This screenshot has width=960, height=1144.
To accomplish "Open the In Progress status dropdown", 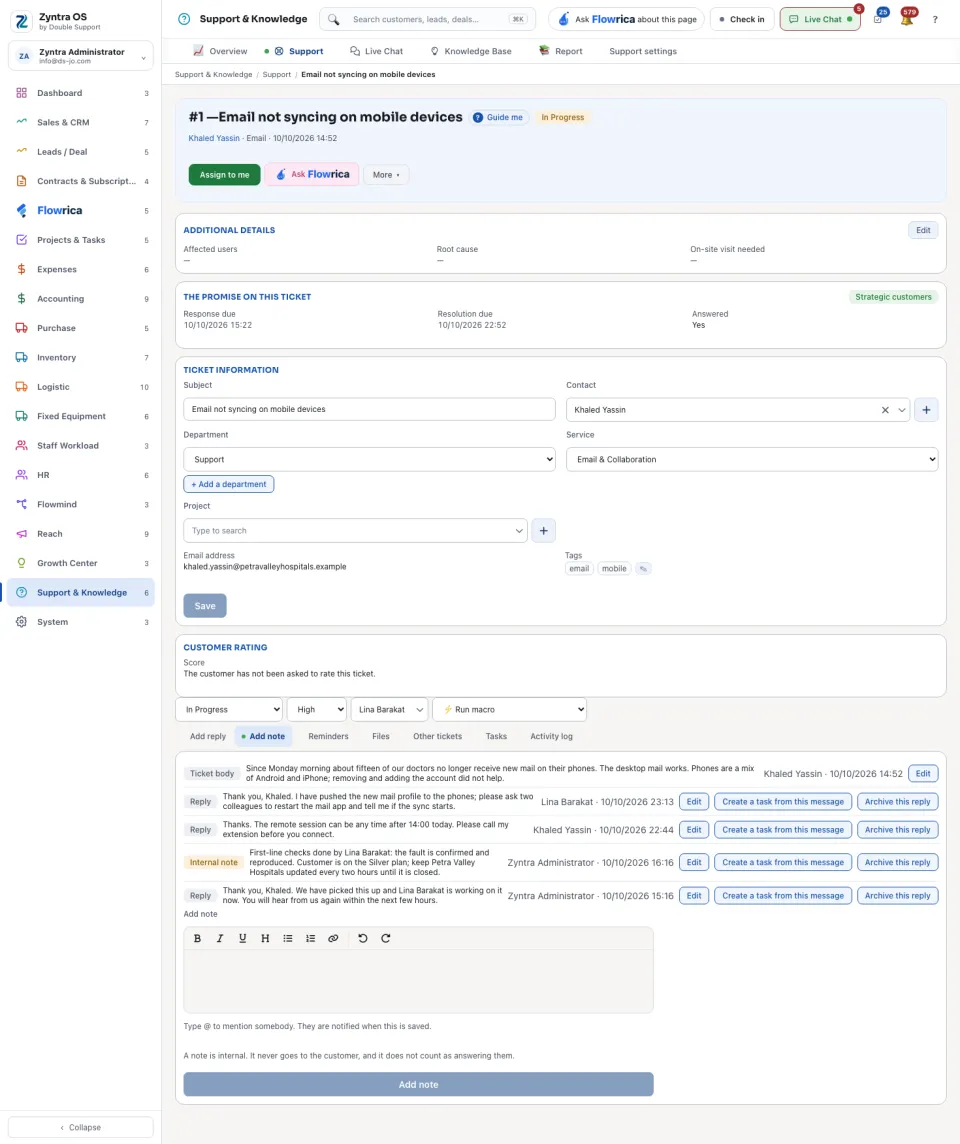I will click(x=229, y=709).
